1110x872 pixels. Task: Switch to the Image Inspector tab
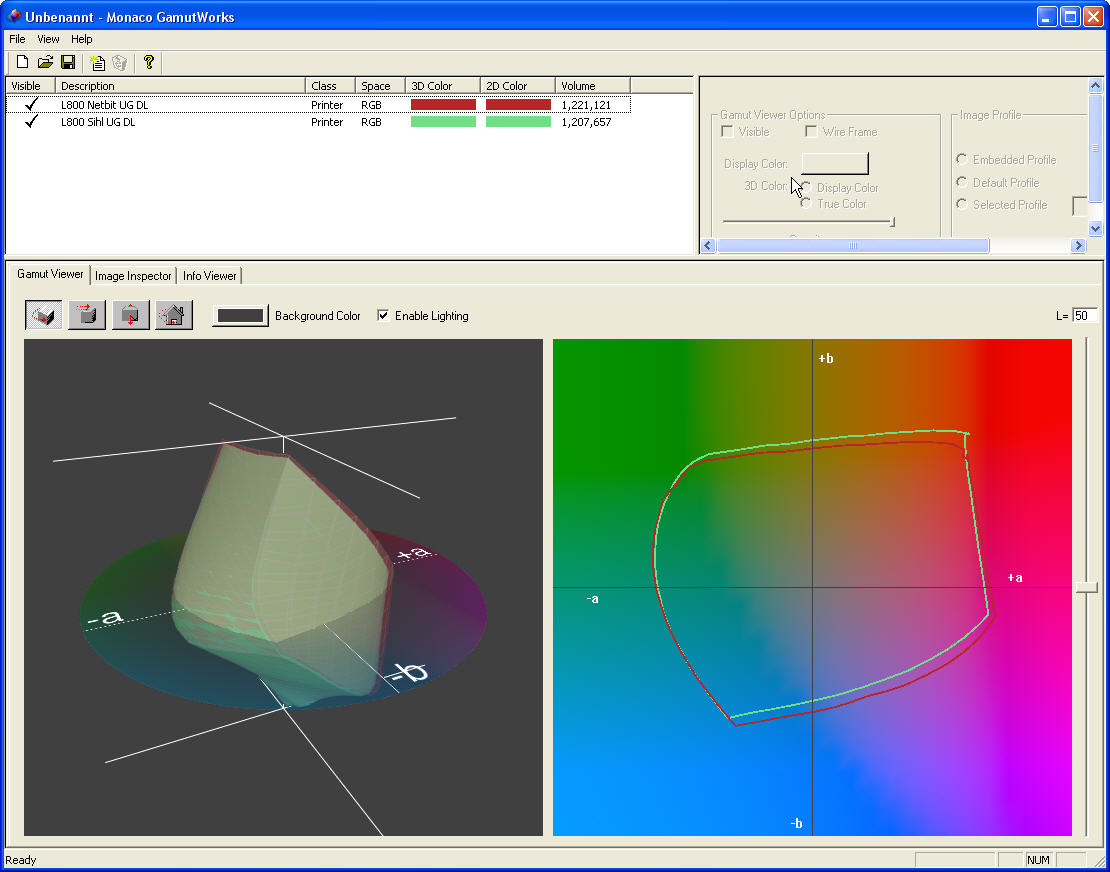click(x=133, y=276)
